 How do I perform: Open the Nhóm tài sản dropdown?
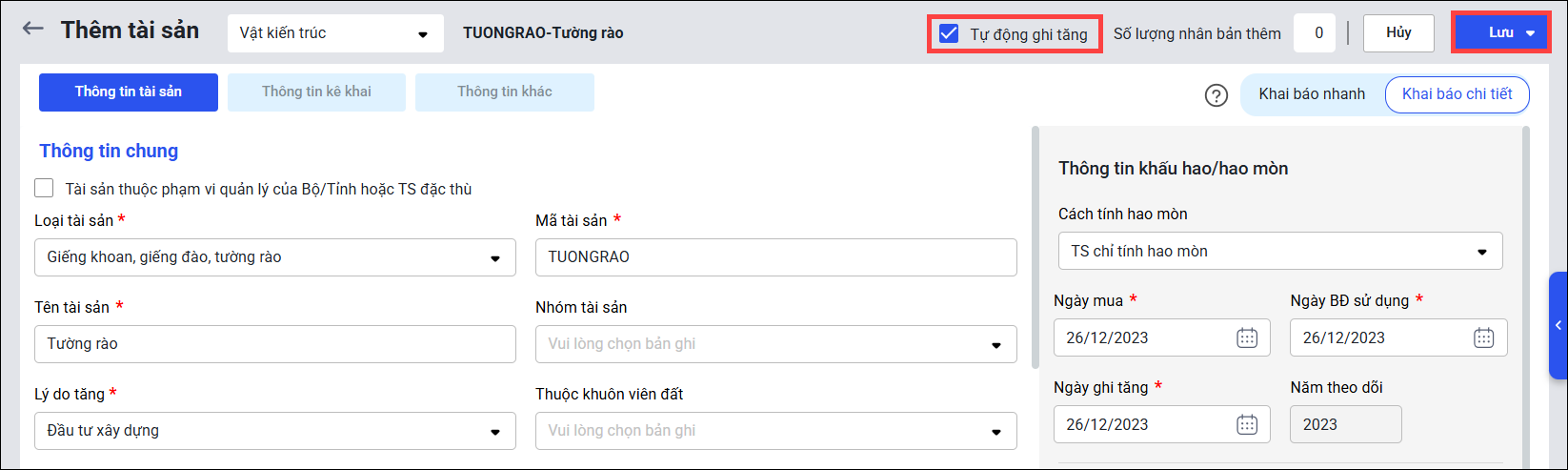click(775, 344)
